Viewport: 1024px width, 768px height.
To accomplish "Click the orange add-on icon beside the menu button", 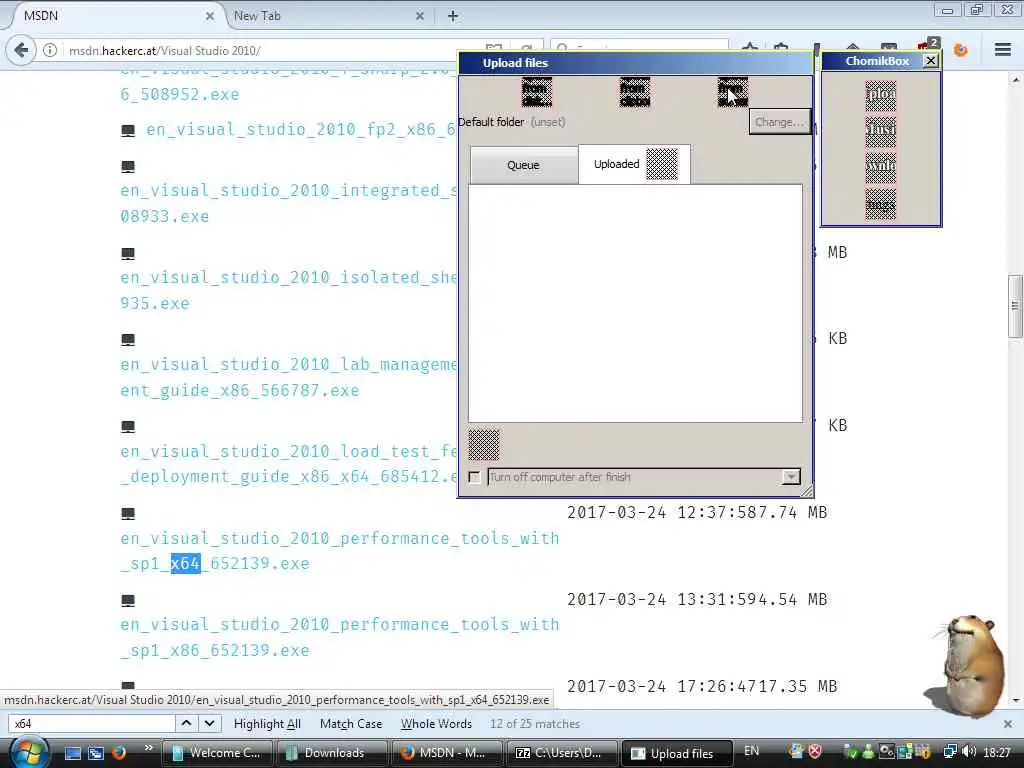I will pyautogui.click(x=960, y=50).
